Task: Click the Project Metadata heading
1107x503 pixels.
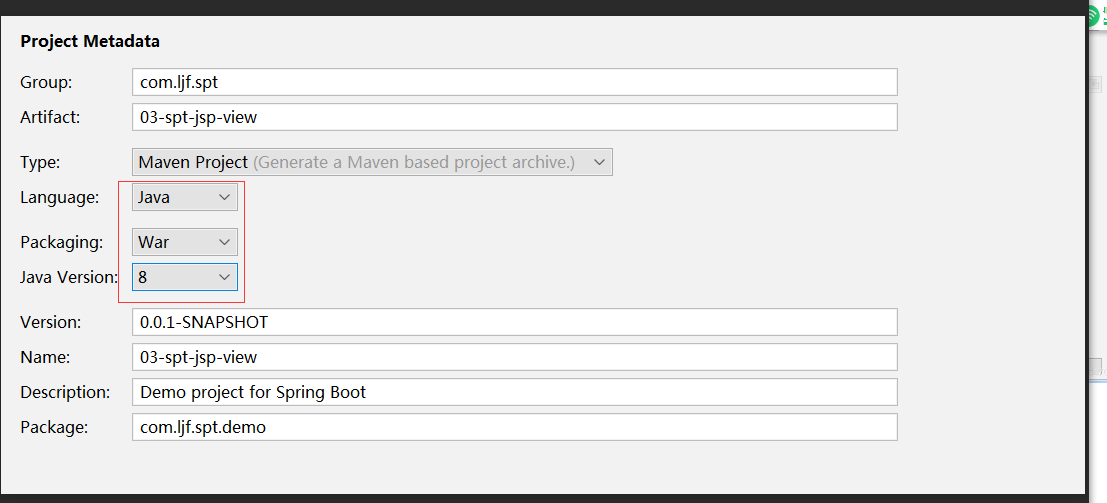Action: pyautogui.click(x=90, y=42)
